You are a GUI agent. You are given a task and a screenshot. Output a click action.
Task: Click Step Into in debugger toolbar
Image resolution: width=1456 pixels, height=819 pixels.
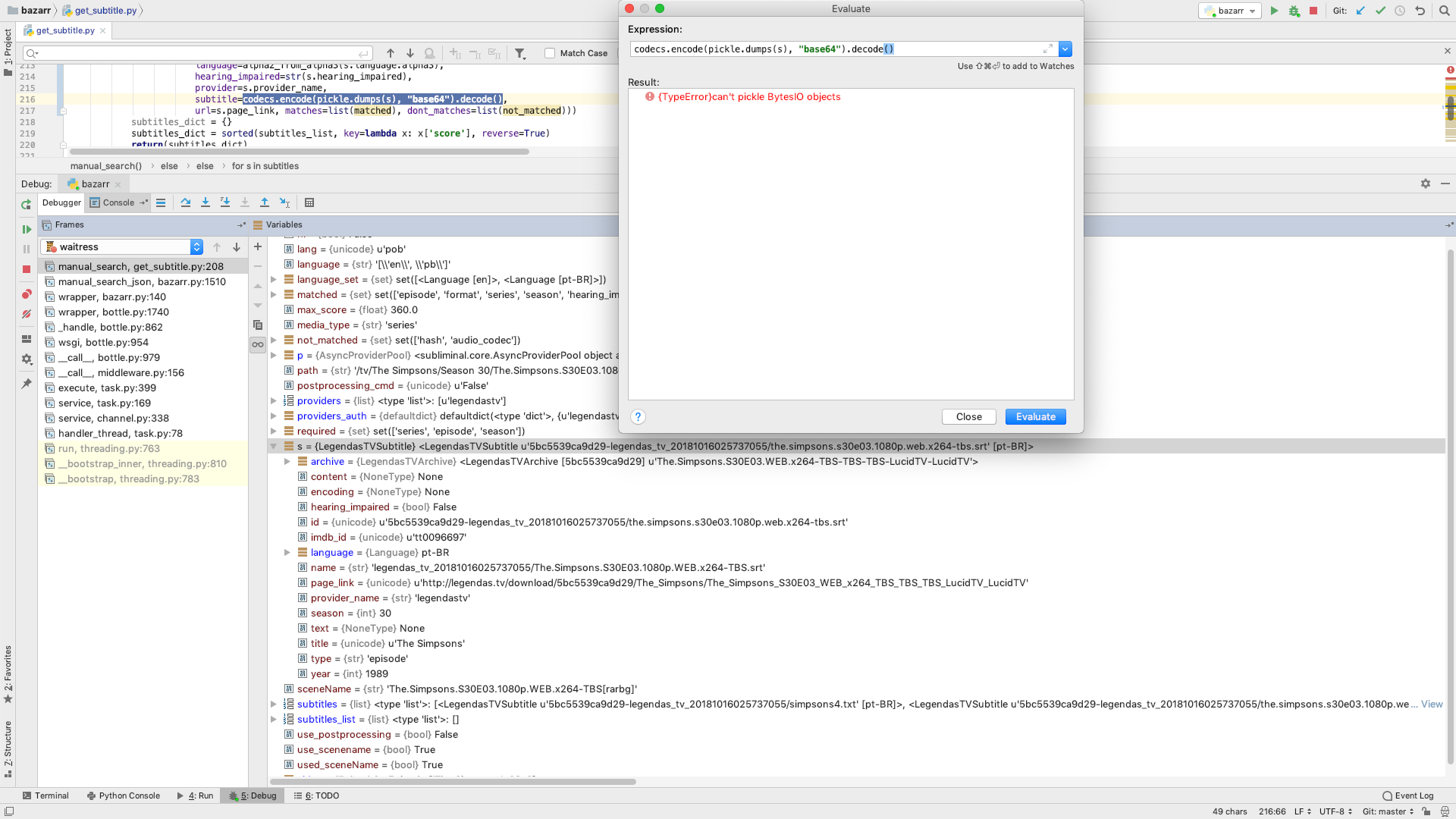tap(206, 202)
